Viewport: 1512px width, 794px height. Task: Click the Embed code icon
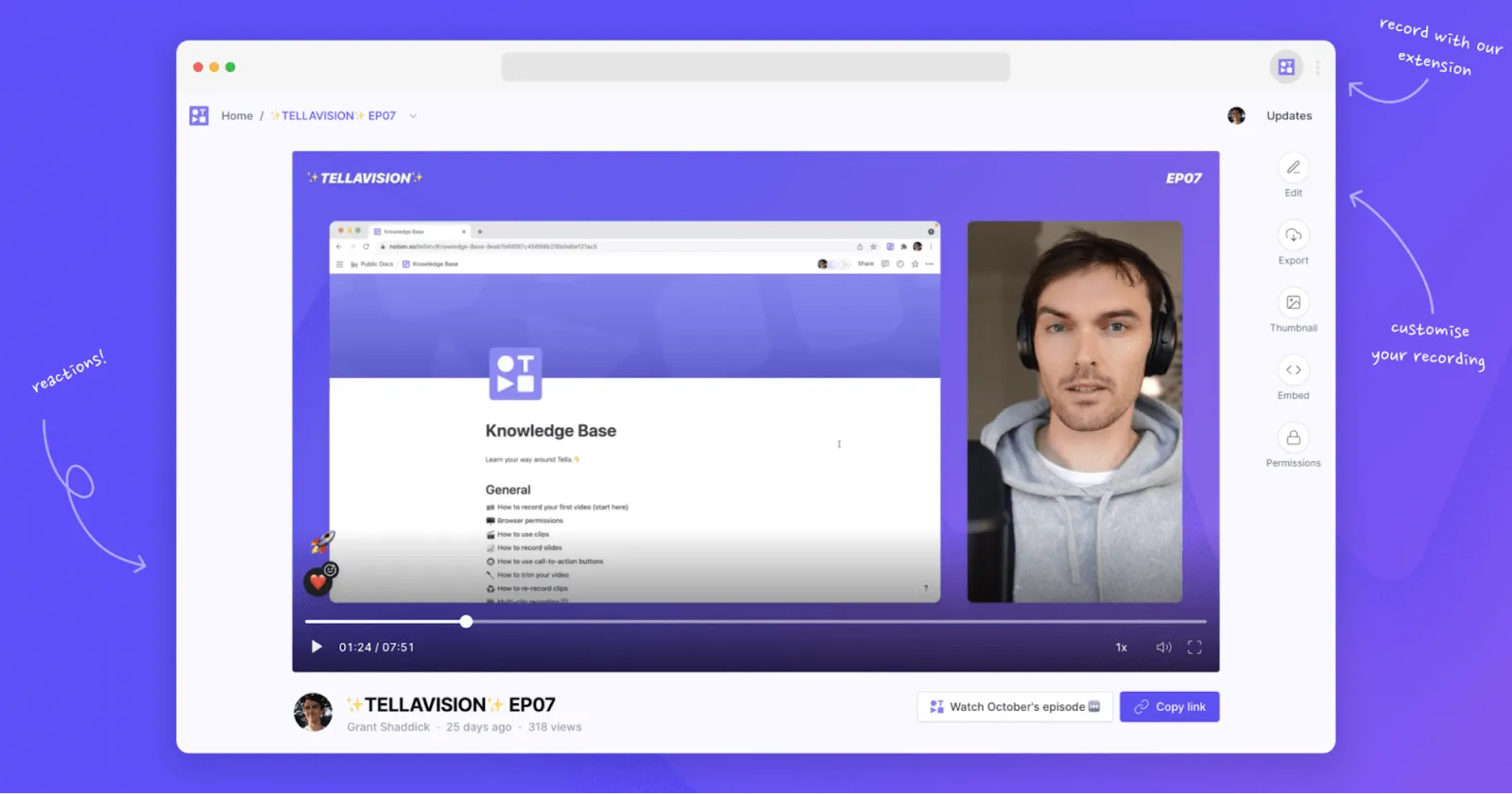tap(1293, 370)
